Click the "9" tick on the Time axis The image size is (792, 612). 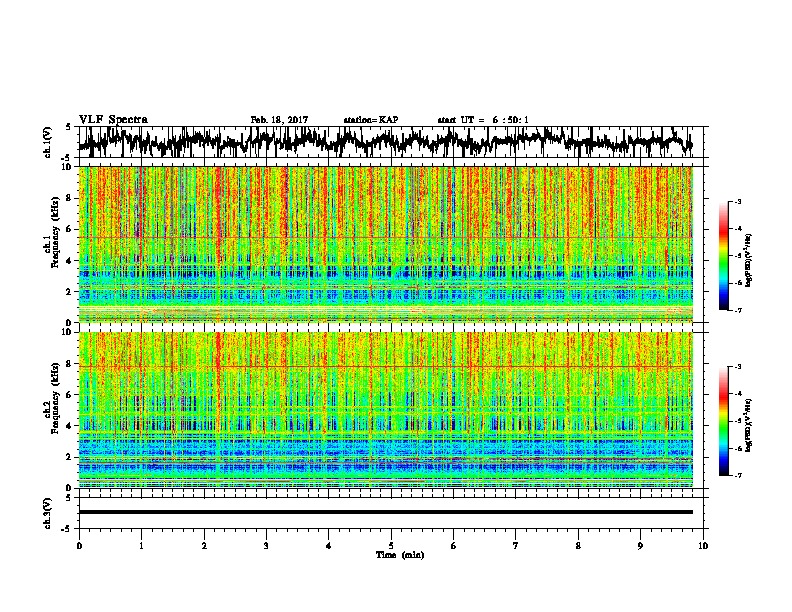coord(640,546)
